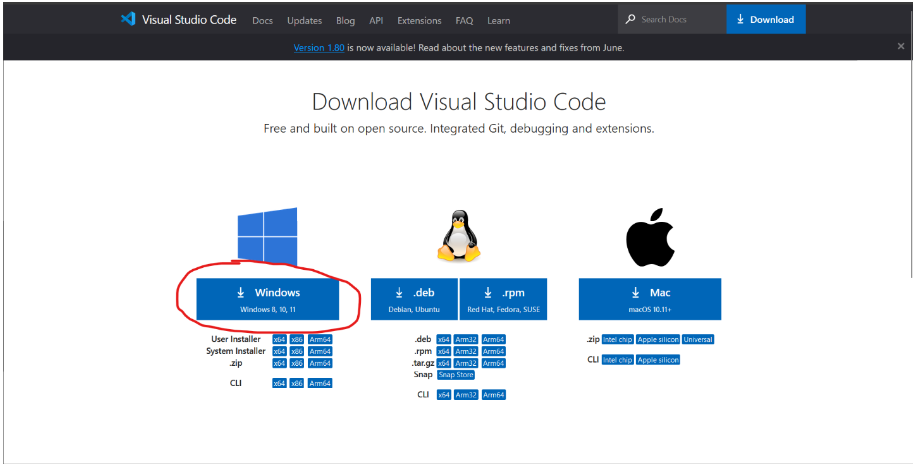Select Linux .tar.gz Arm64 link
The width and height of the screenshot is (913, 464).
(x=493, y=363)
